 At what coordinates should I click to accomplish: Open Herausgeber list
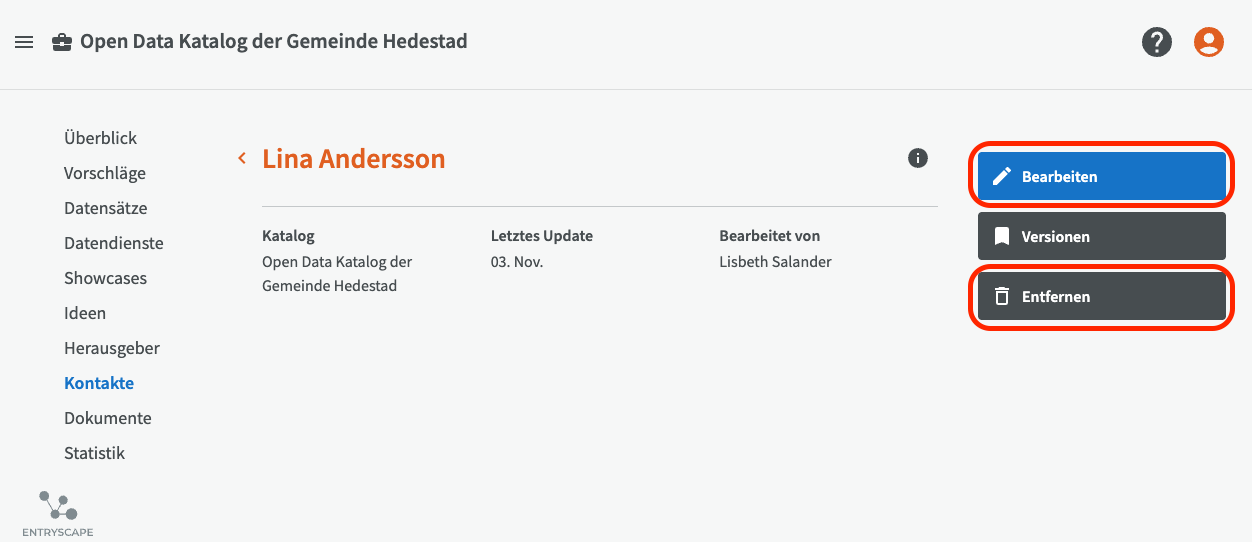click(112, 348)
